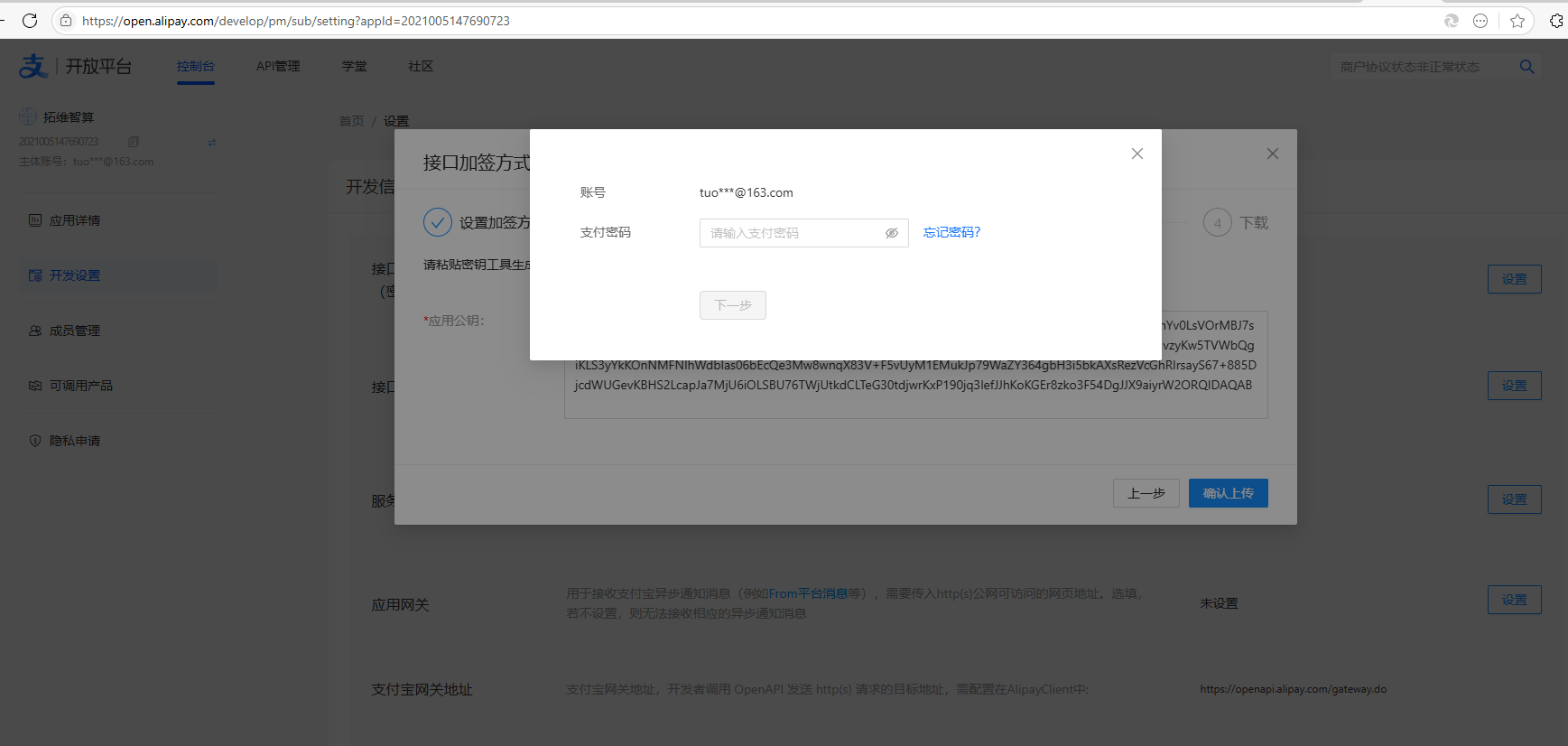Open 隐私申请 in the sidebar
This screenshot has width=1568, height=746.
click(x=118, y=441)
